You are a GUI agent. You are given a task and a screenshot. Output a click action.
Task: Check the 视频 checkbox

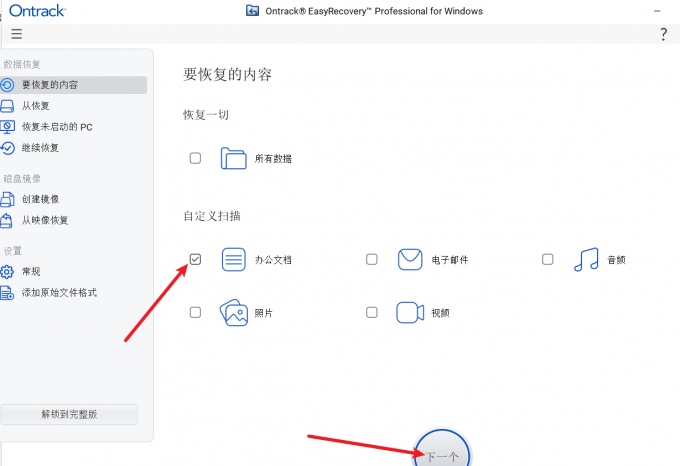coord(372,312)
